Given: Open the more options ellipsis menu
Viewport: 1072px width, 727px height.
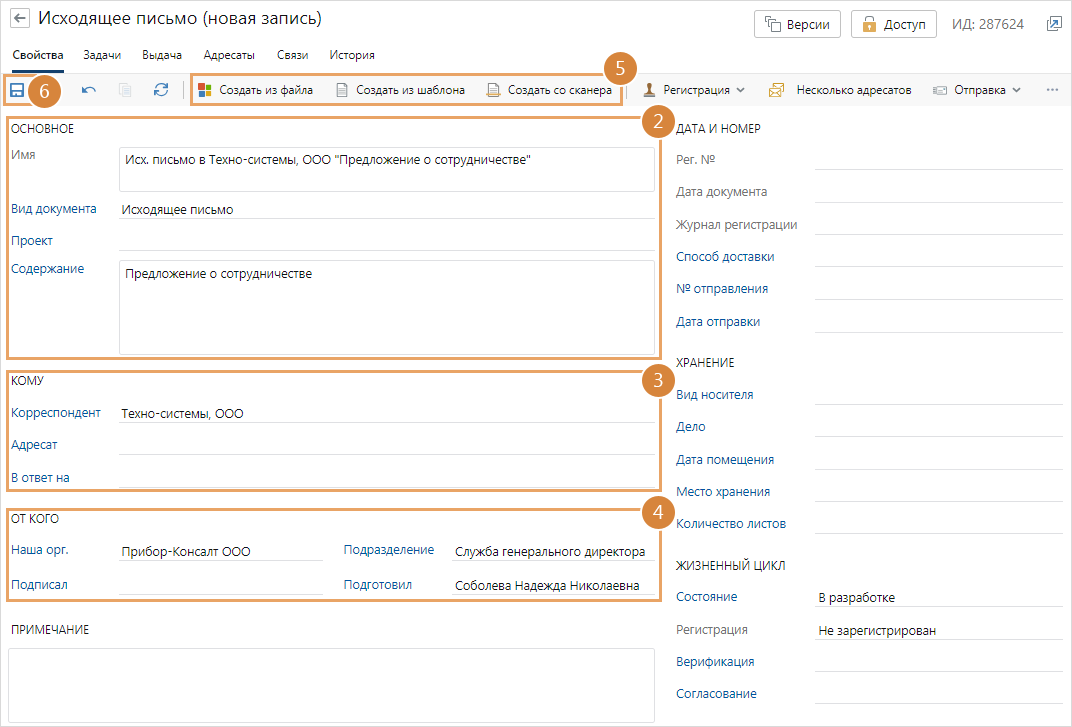Looking at the screenshot, I should coord(1052,90).
